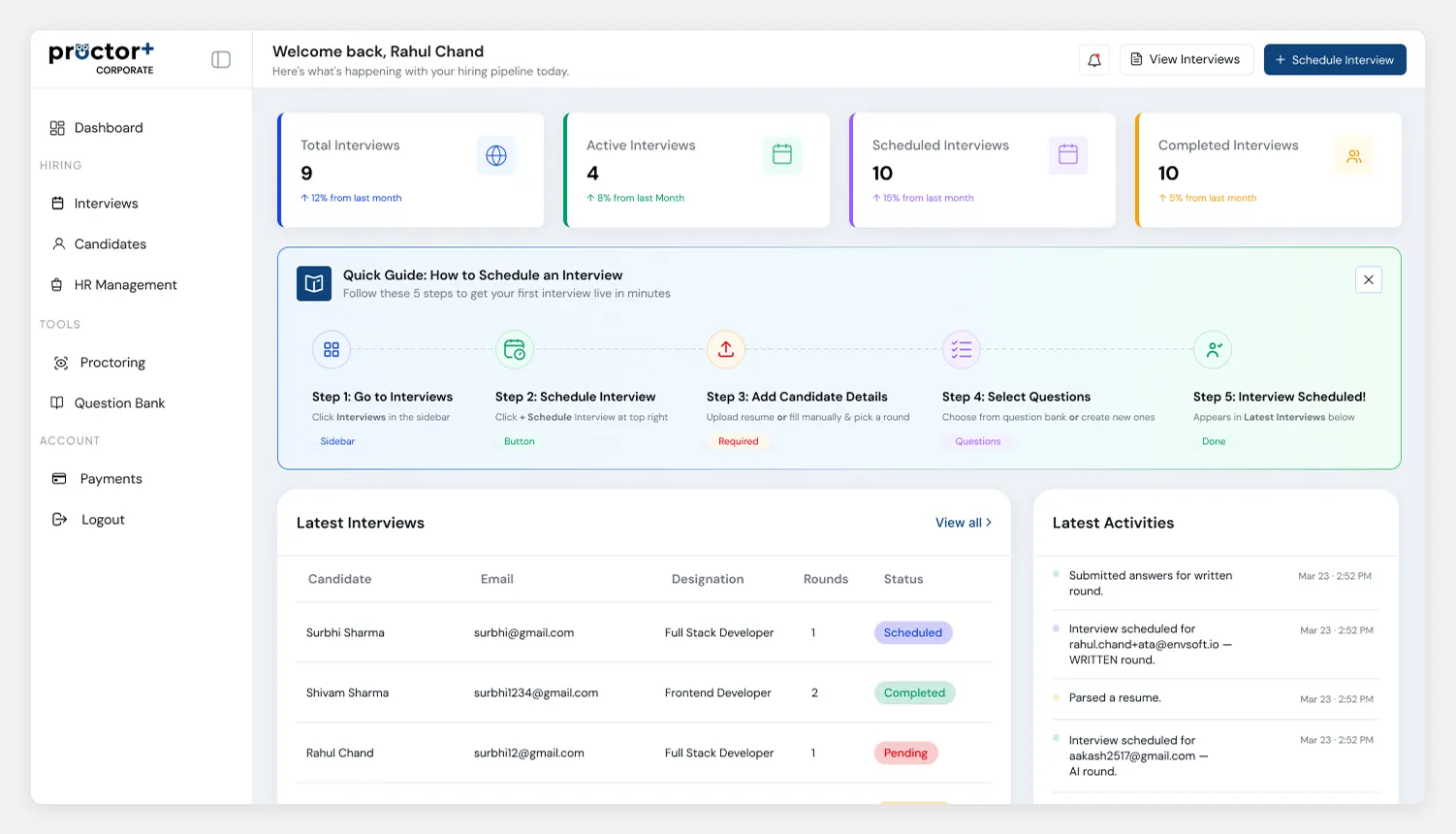This screenshot has height=834, width=1456.
Task: Click the Email column header
Action: pyautogui.click(x=497, y=579)
